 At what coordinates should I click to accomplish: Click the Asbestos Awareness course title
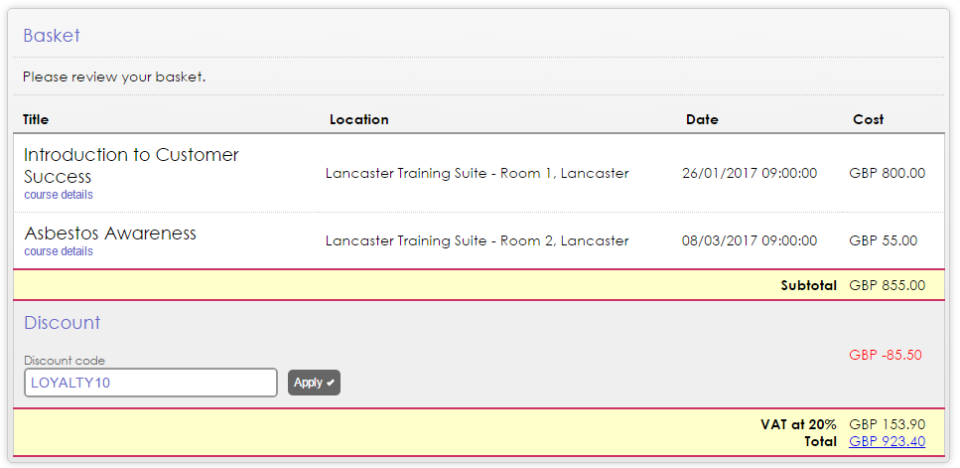pyautogui.click(x=110, y=233)
